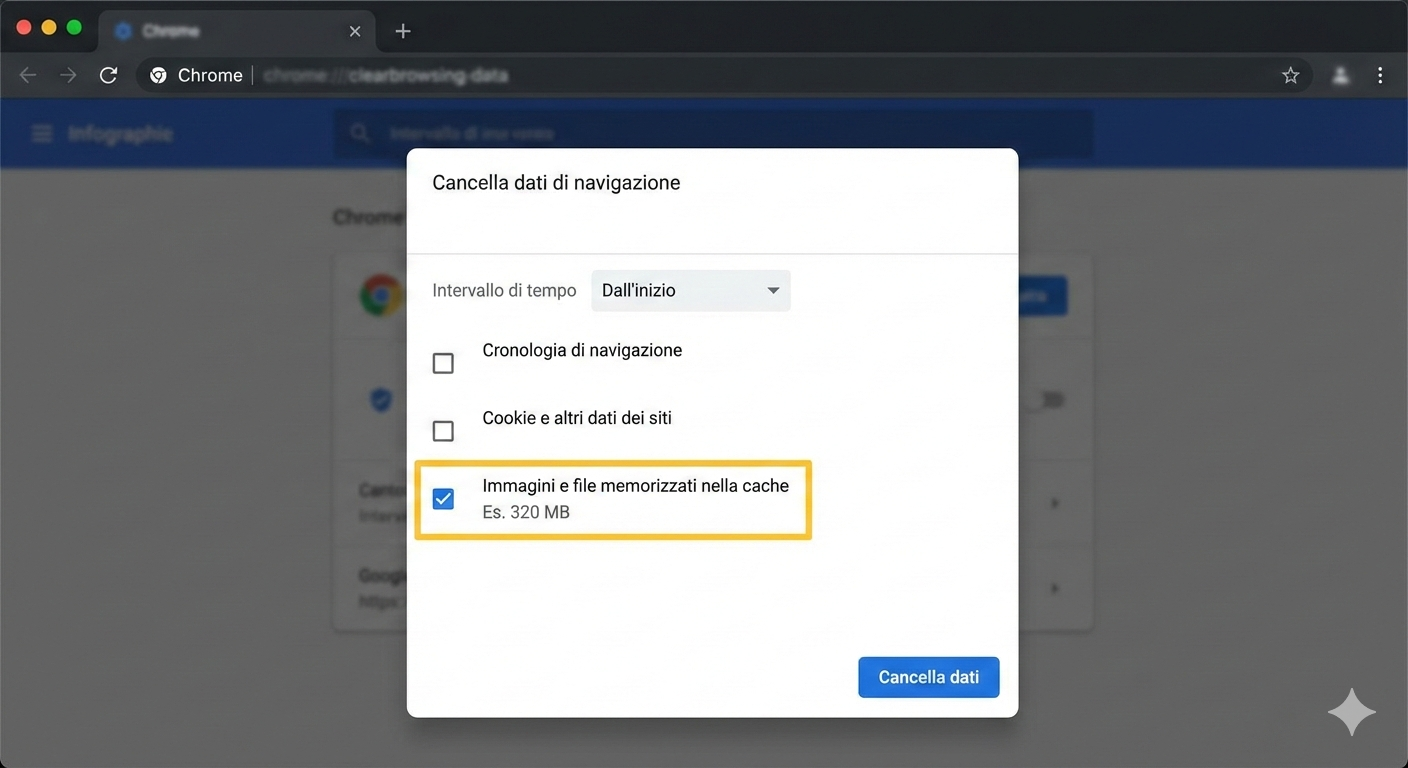Open Chrome three-dot menu
1408x768 pixels.
coord(1380,75)
